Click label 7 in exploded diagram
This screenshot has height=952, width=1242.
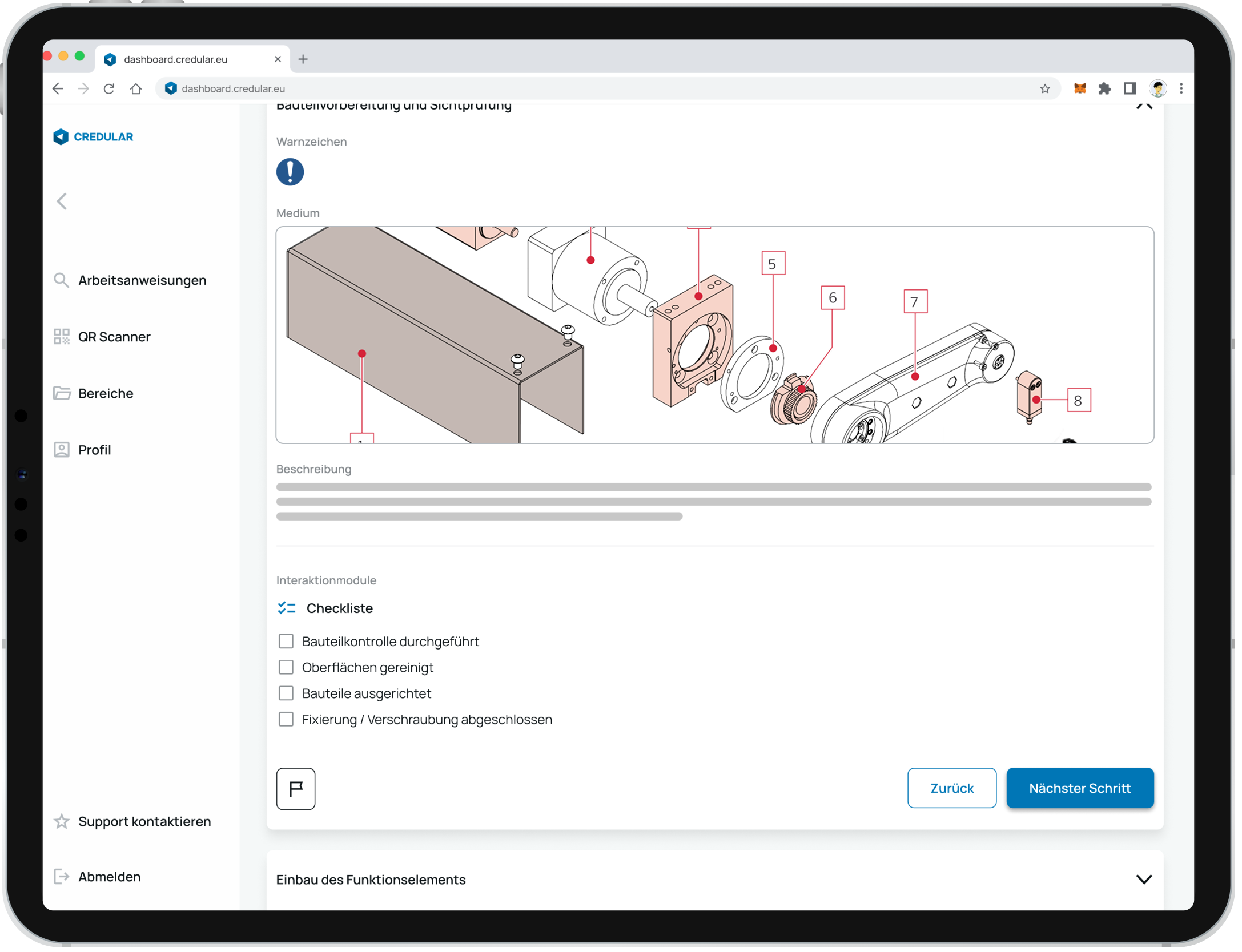(x=915, y=301)
